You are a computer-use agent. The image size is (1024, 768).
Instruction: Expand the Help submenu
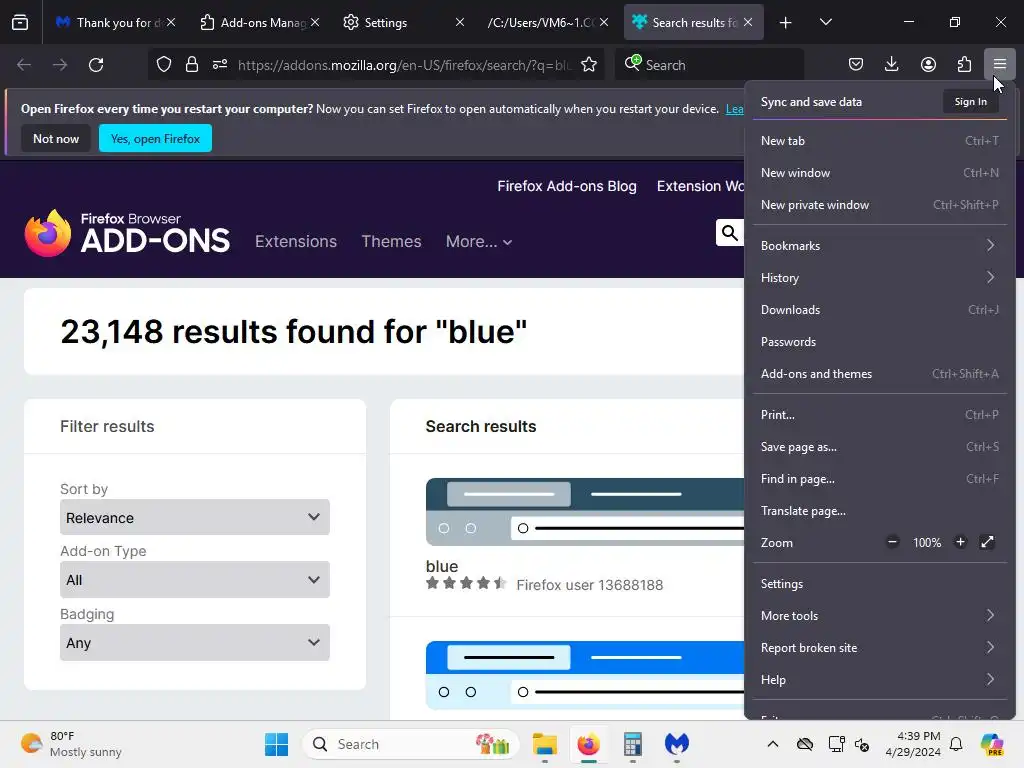tap(879, 679)
